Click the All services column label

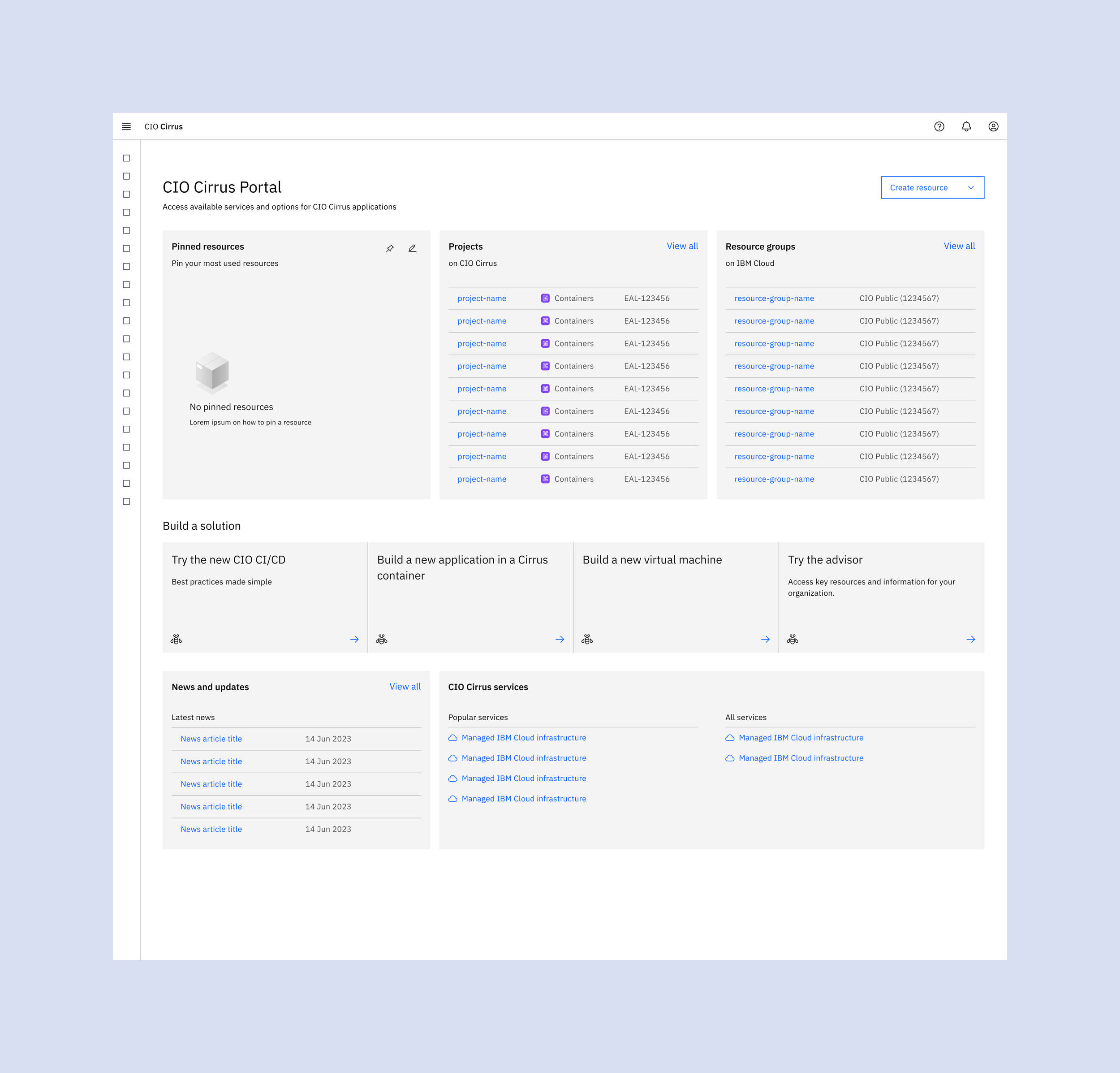click(746, 718)
